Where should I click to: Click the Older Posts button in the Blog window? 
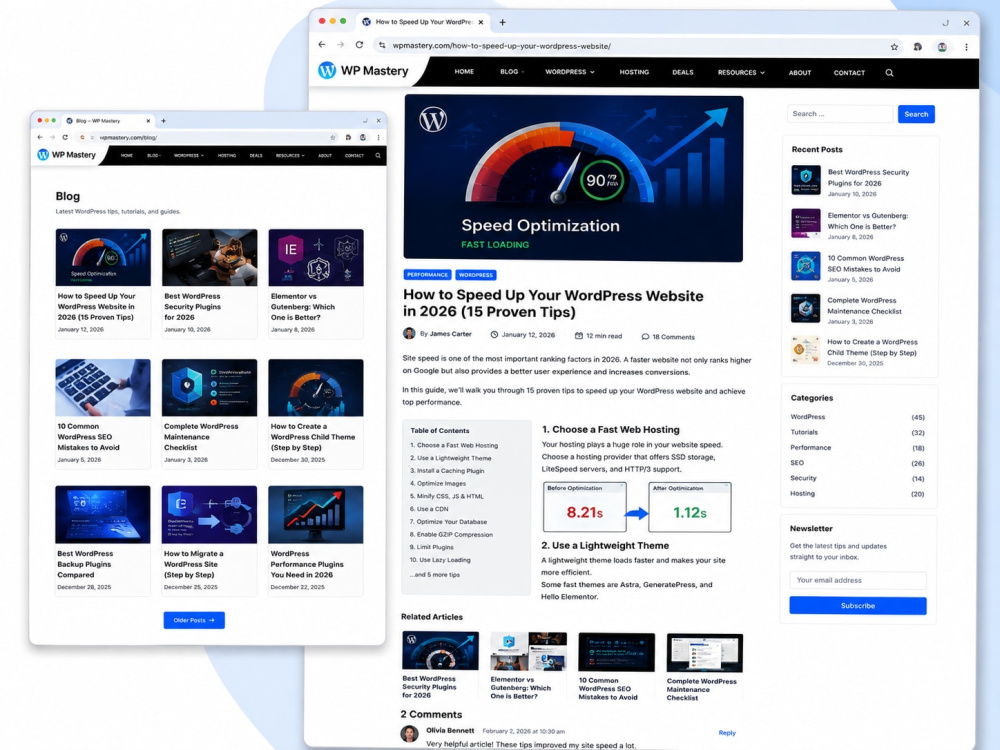point(194,620)
